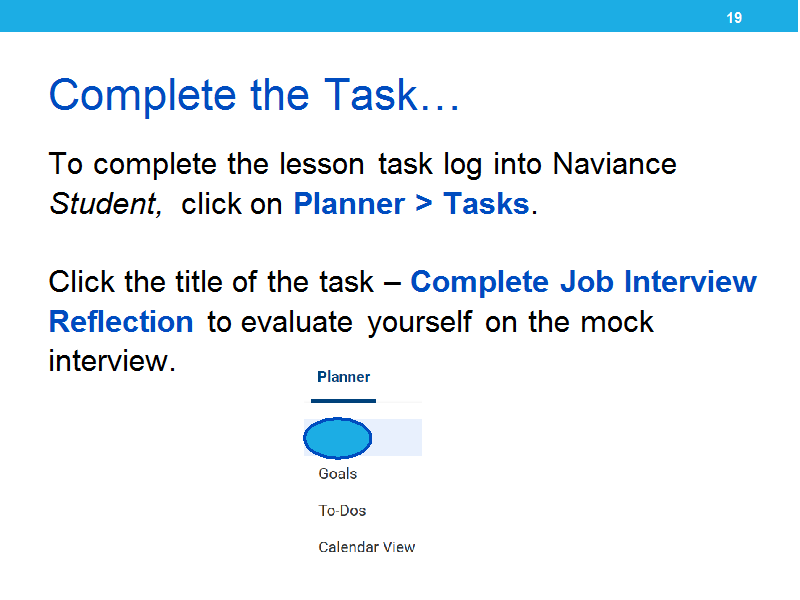Click the blue oval covering the Tasks item
The width and height of the screenshot is (800, 600).
tap(338, 438)
